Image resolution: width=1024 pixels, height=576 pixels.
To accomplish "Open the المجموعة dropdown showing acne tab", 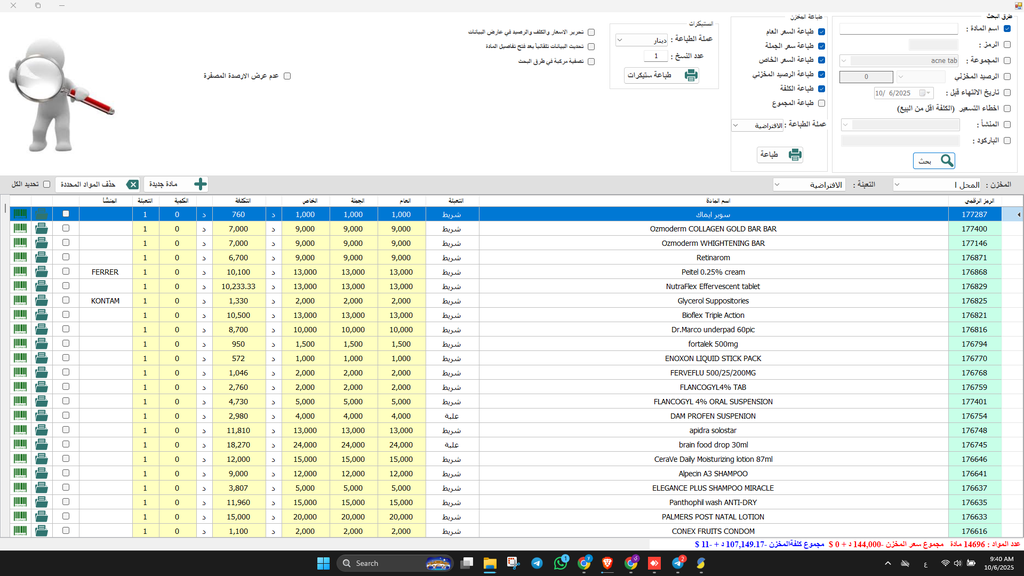I will tap(844, 61).
